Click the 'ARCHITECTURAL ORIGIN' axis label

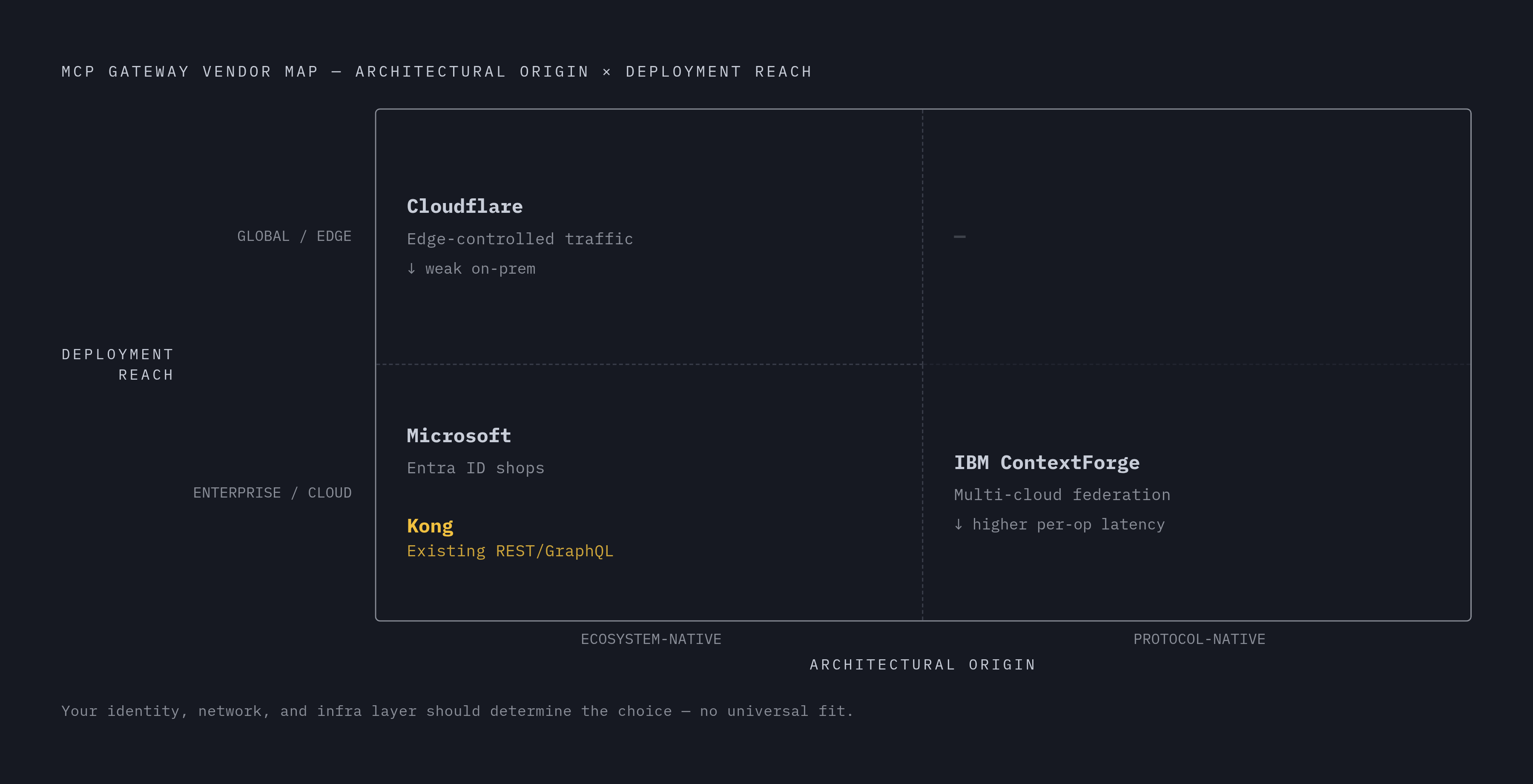click(923, 665)
